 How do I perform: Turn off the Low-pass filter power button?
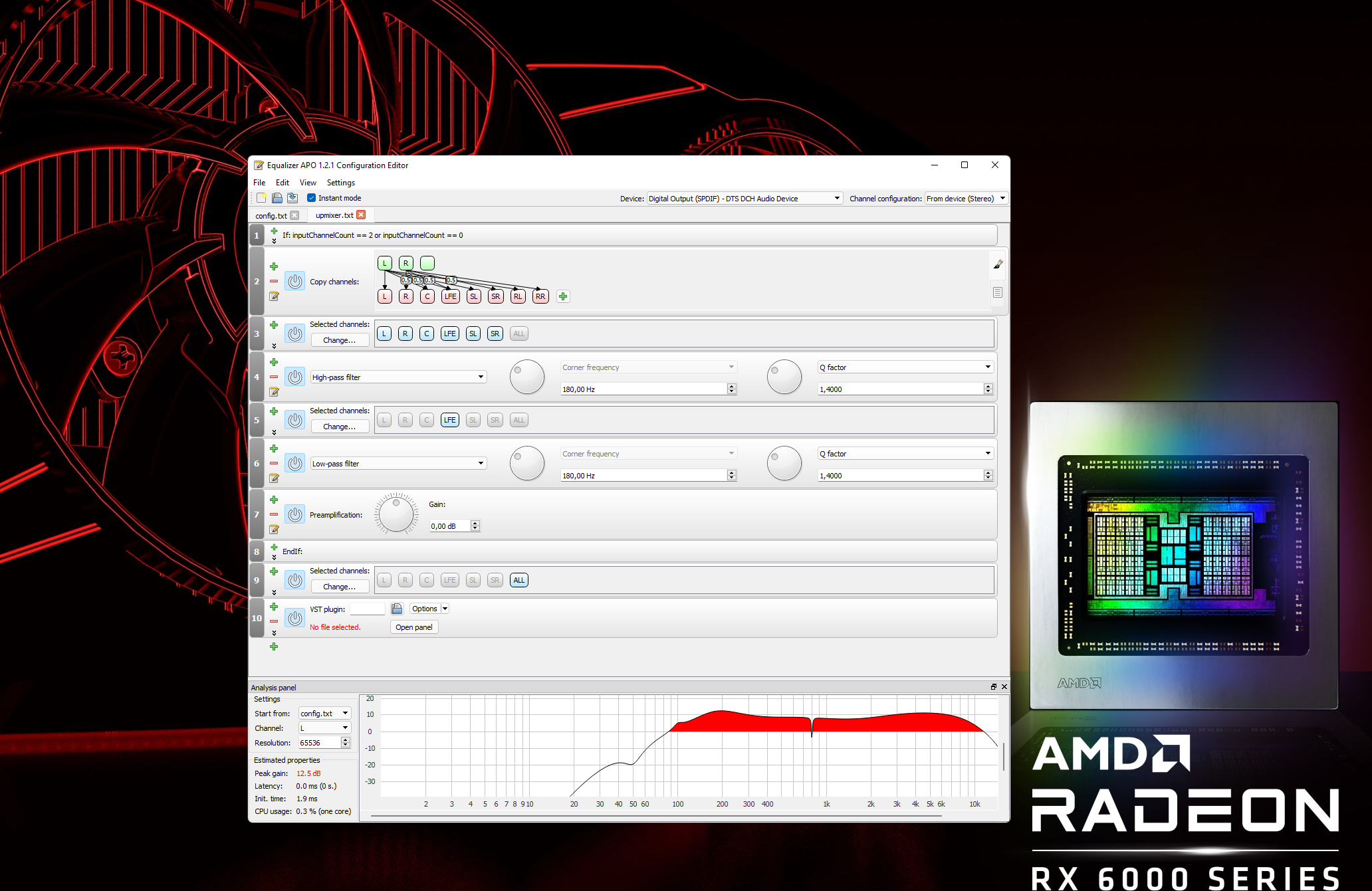click(295, 463)
